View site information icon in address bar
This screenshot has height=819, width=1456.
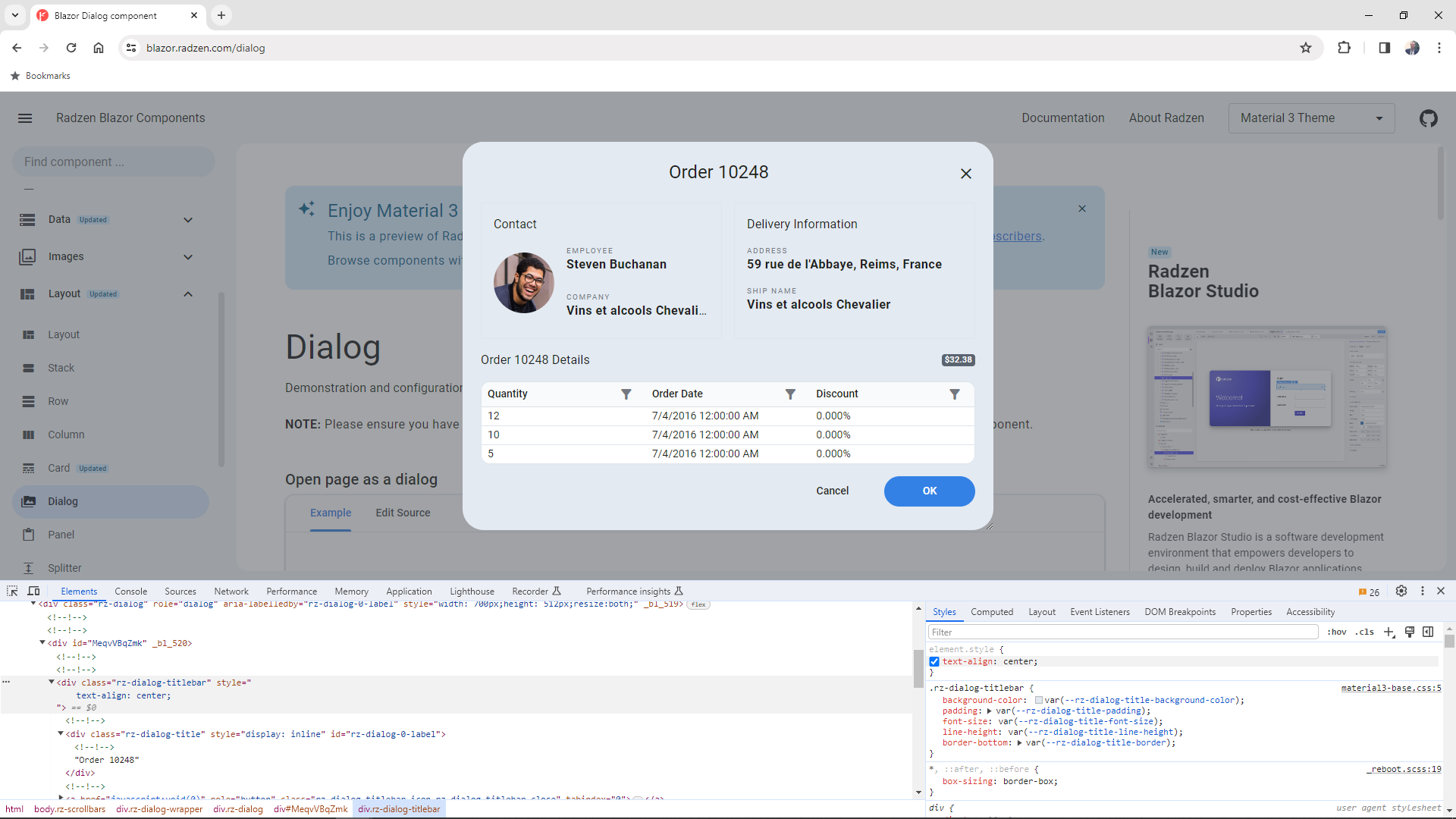click(x=131, y=48)
